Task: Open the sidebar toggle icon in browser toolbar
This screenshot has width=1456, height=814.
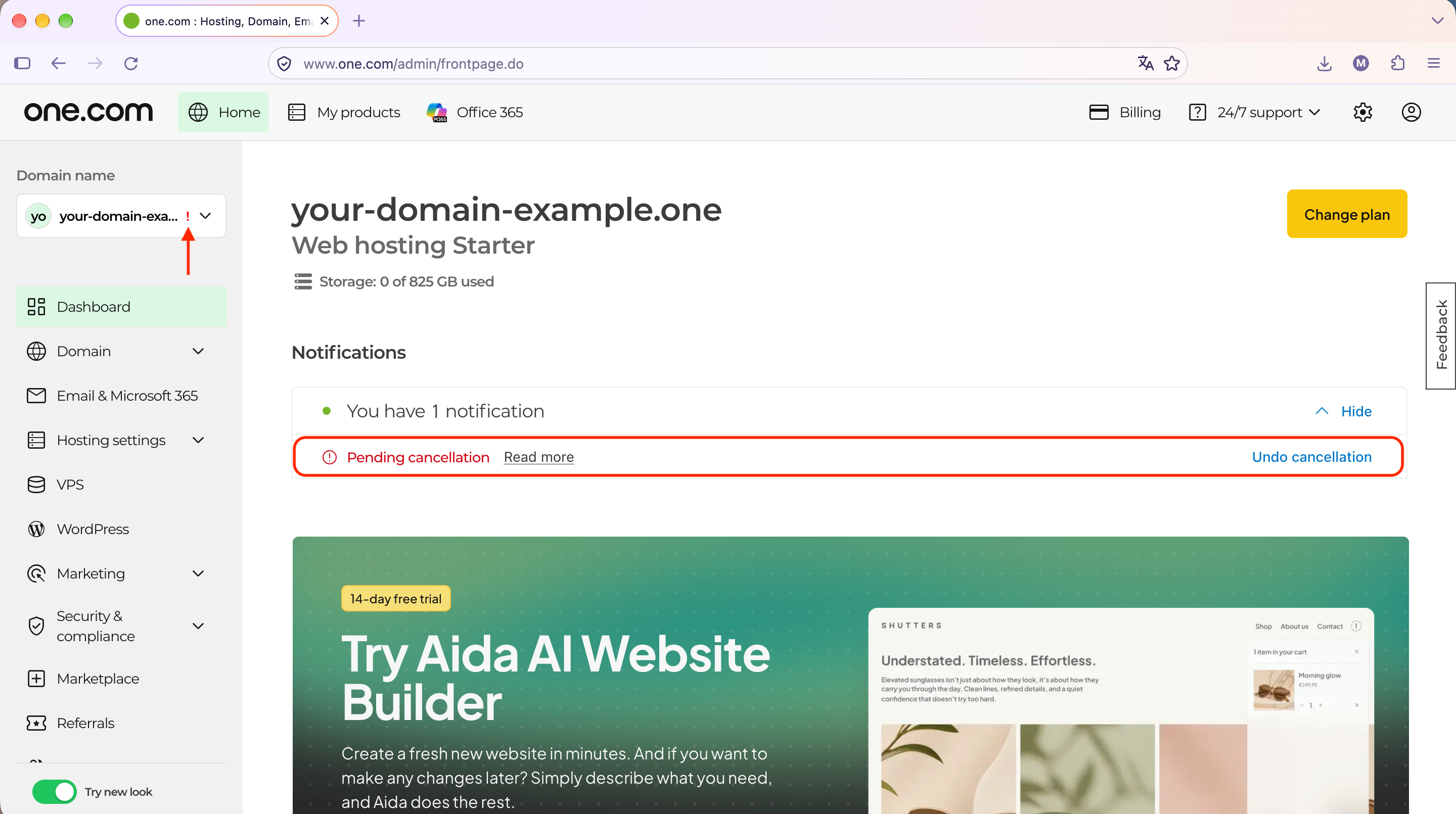Action: click(x=22, y=63)
